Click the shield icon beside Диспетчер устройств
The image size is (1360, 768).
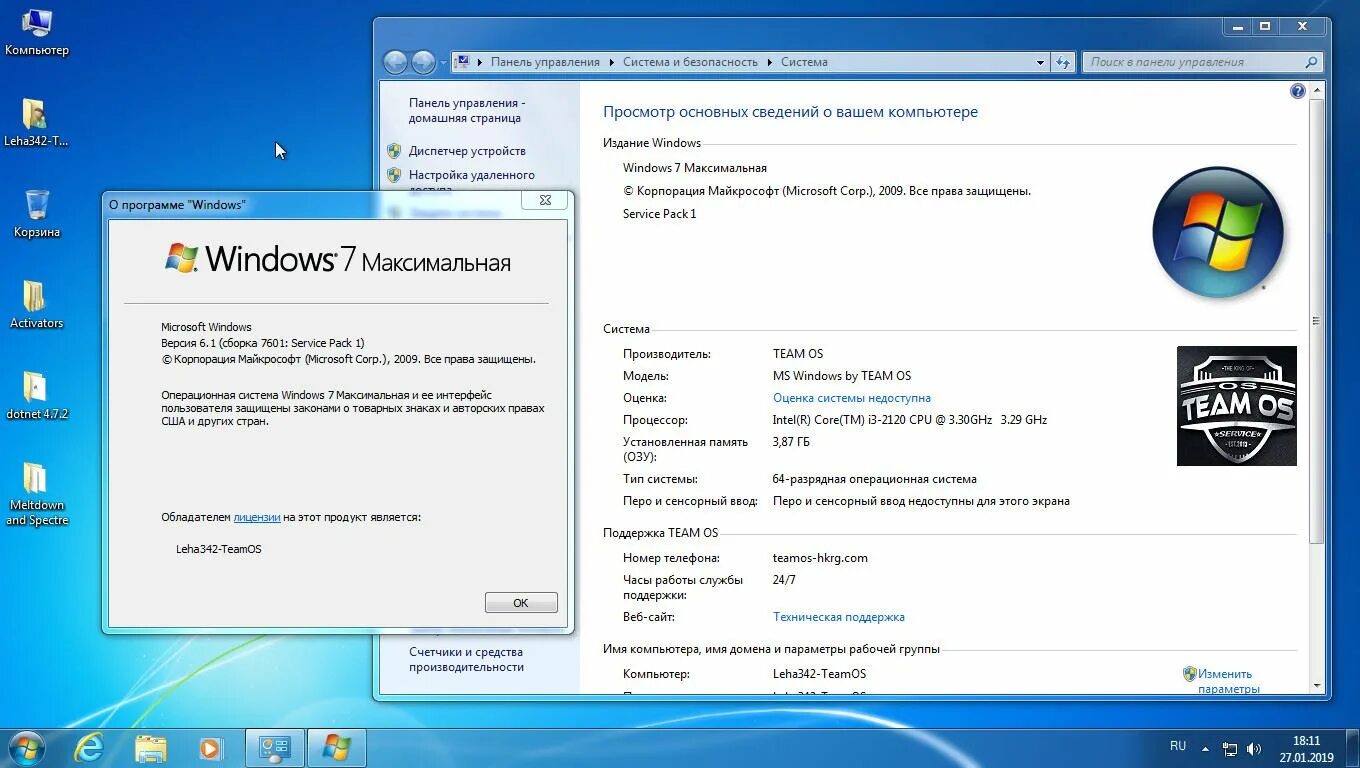point(394,151)
